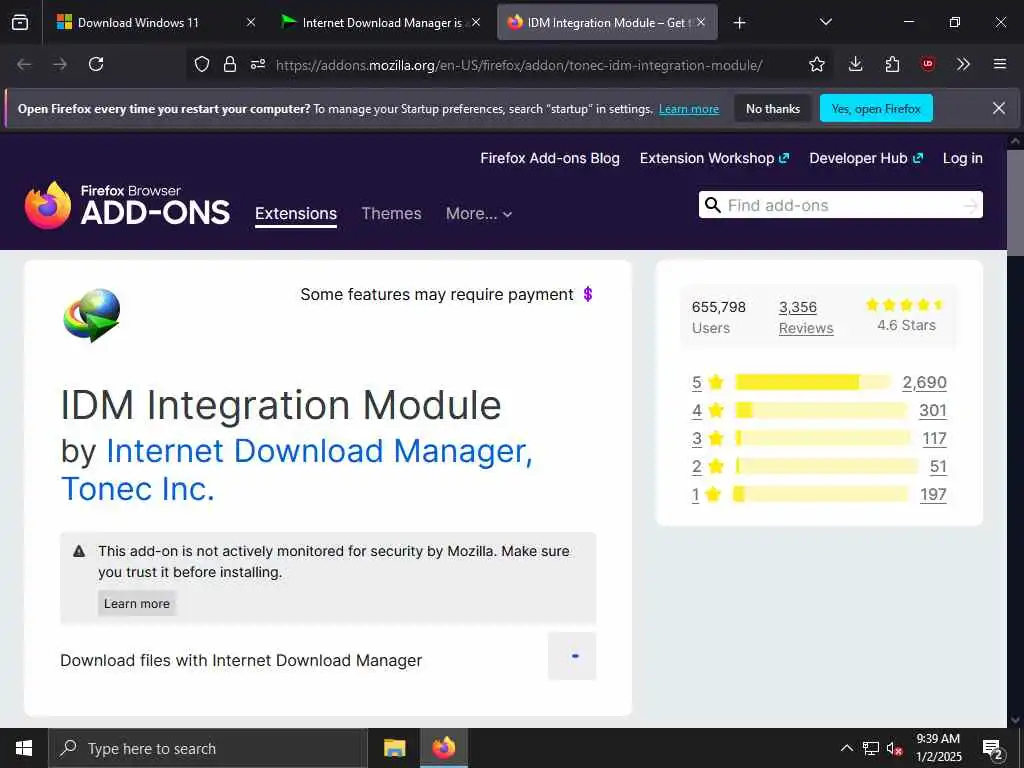This screenshot has height=768, width=1024.
Task: Open the Developer Hub link
Action: 866,159
